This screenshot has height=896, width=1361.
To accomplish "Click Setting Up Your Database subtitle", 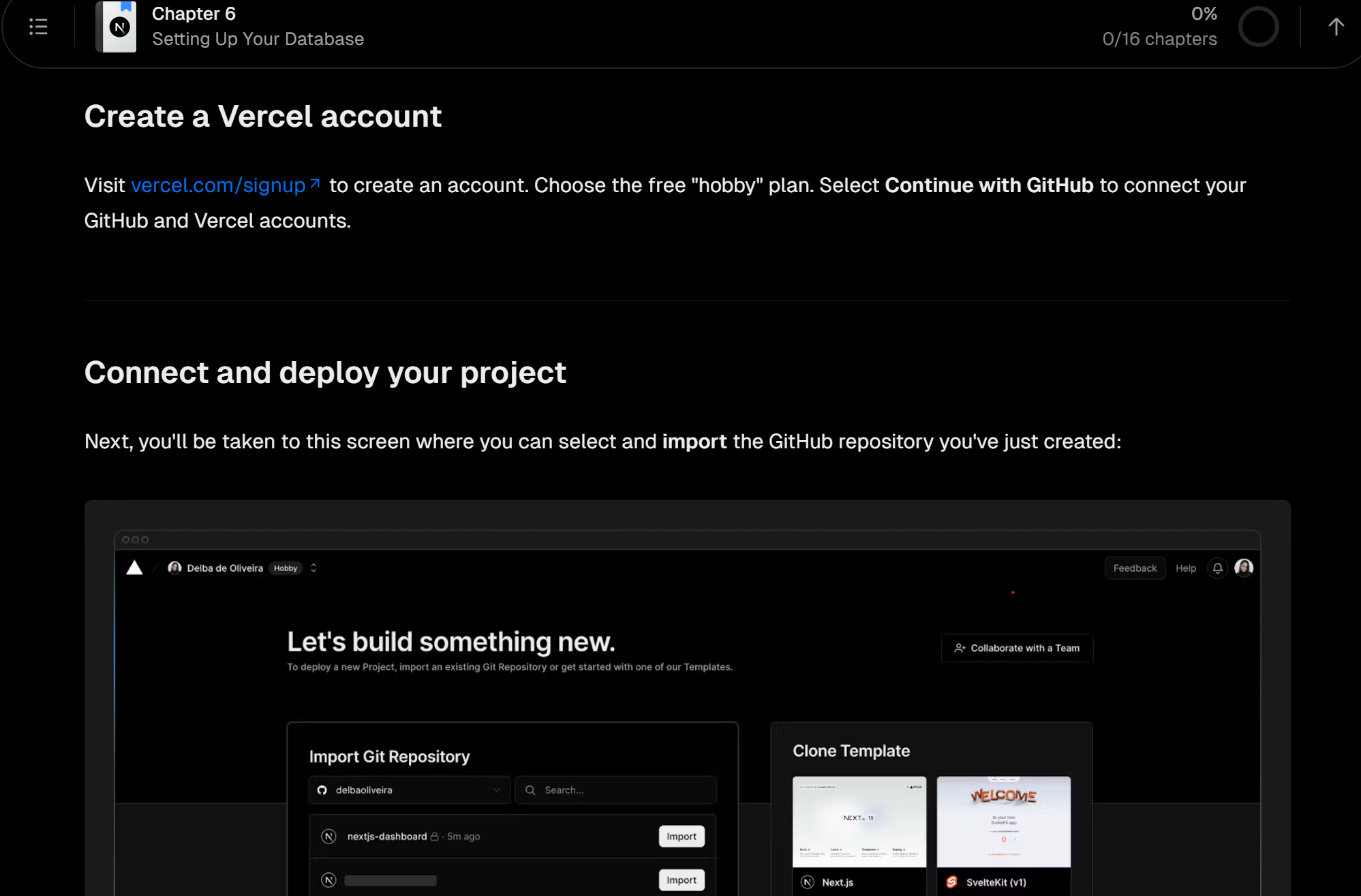I will coord(258,40).
